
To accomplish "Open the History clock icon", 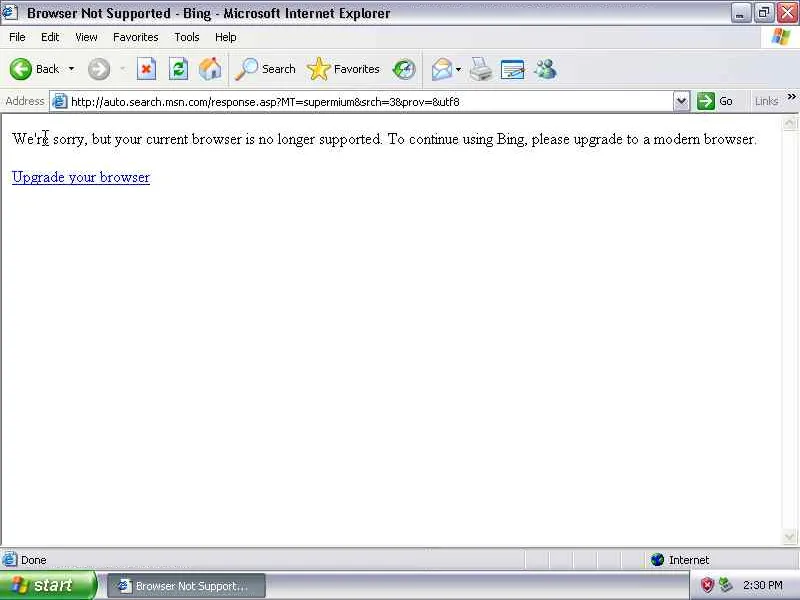I will coord(404,69).
